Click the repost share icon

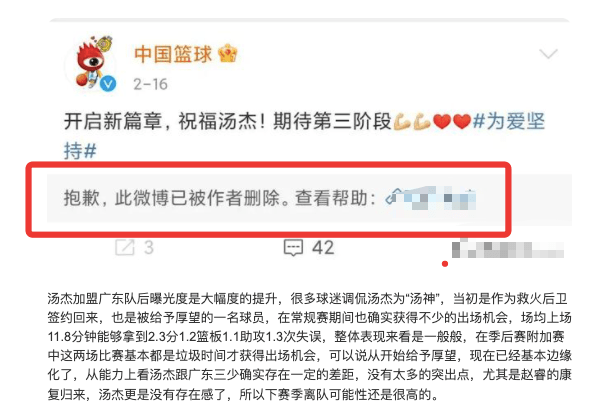(x=125, y=248)
